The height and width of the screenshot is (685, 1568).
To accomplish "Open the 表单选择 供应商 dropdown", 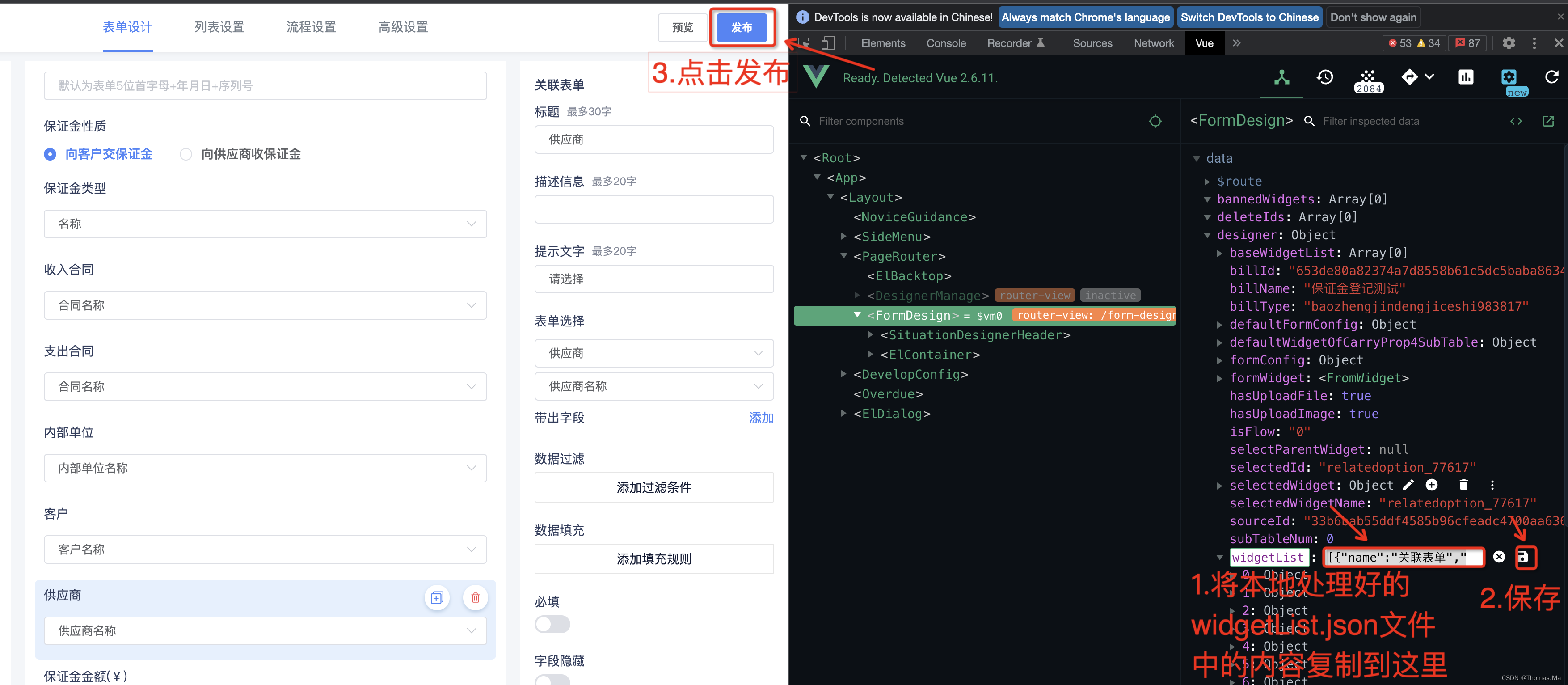I will [654, 353].
